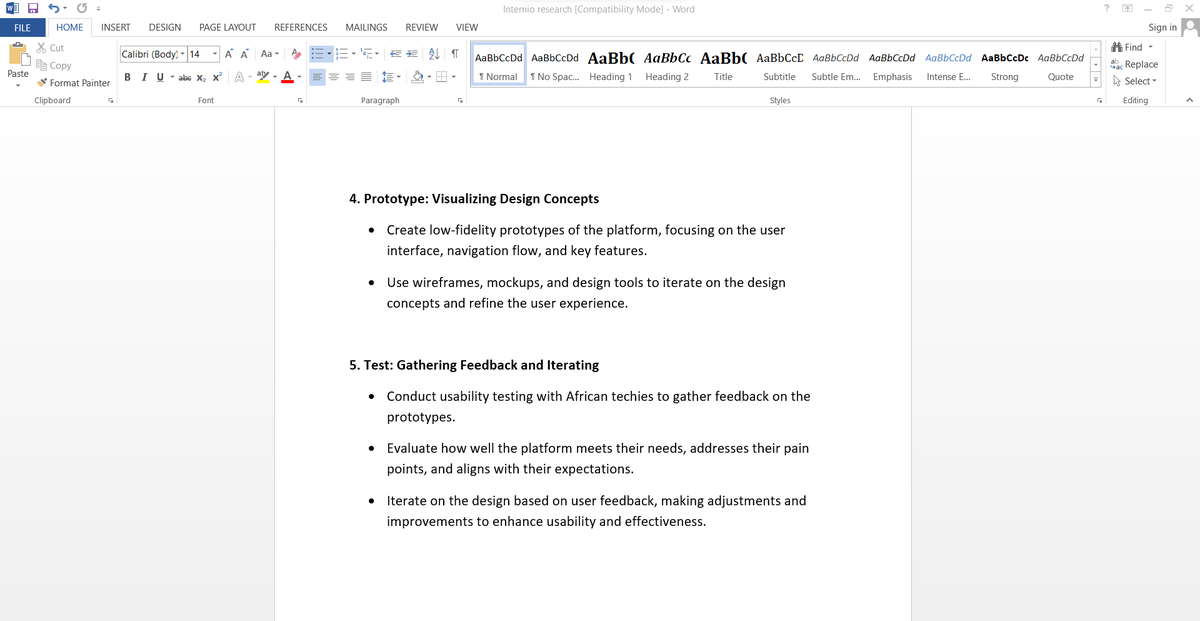Viewport: 1200px width, 621px height.
Task: Cut the selected text
Action: (50, 48)
